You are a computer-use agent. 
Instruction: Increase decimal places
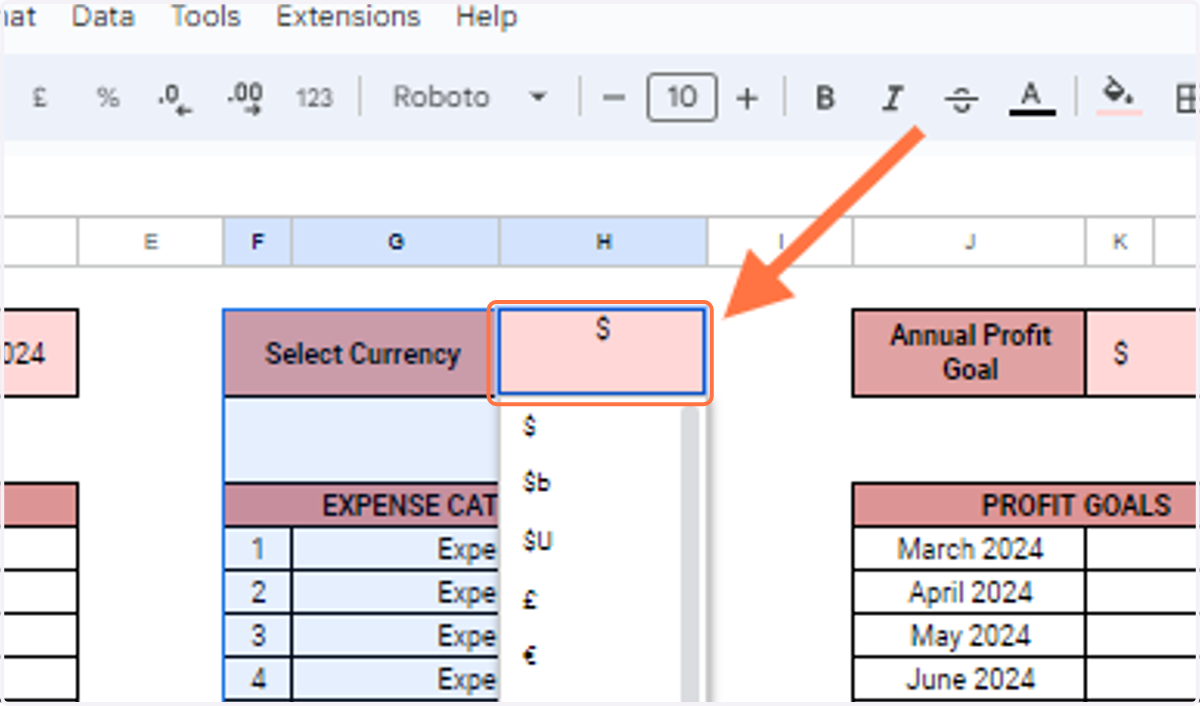(245, 98)
